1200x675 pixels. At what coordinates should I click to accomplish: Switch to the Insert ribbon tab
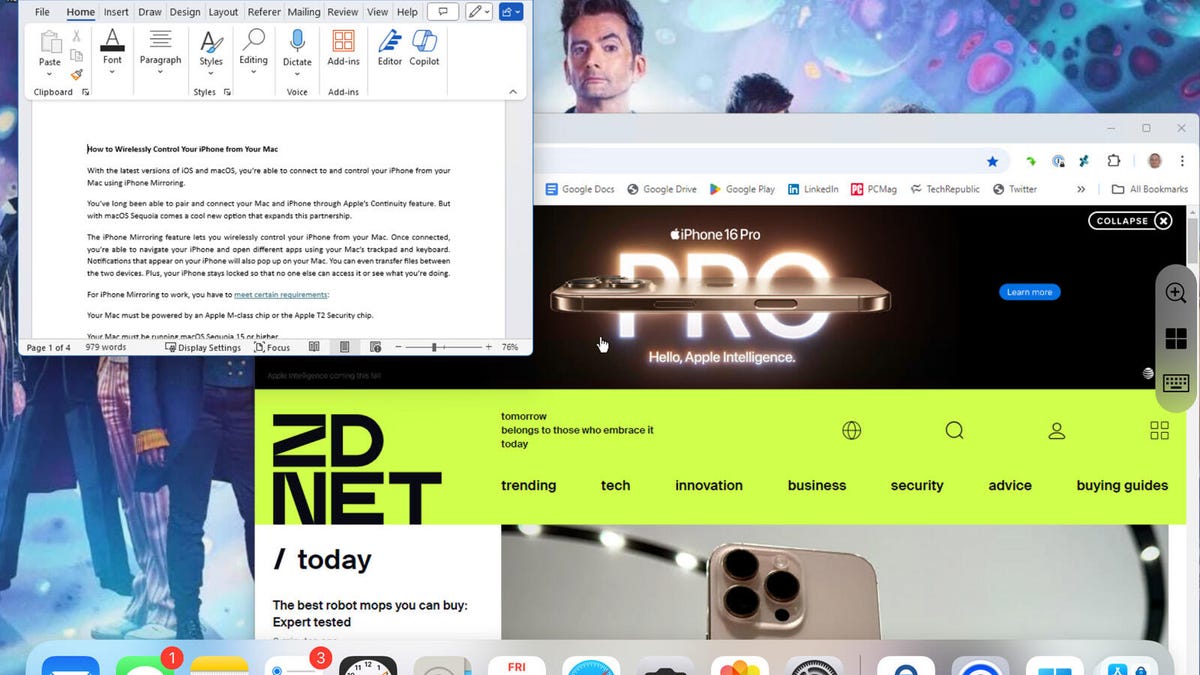pos(115,12)
